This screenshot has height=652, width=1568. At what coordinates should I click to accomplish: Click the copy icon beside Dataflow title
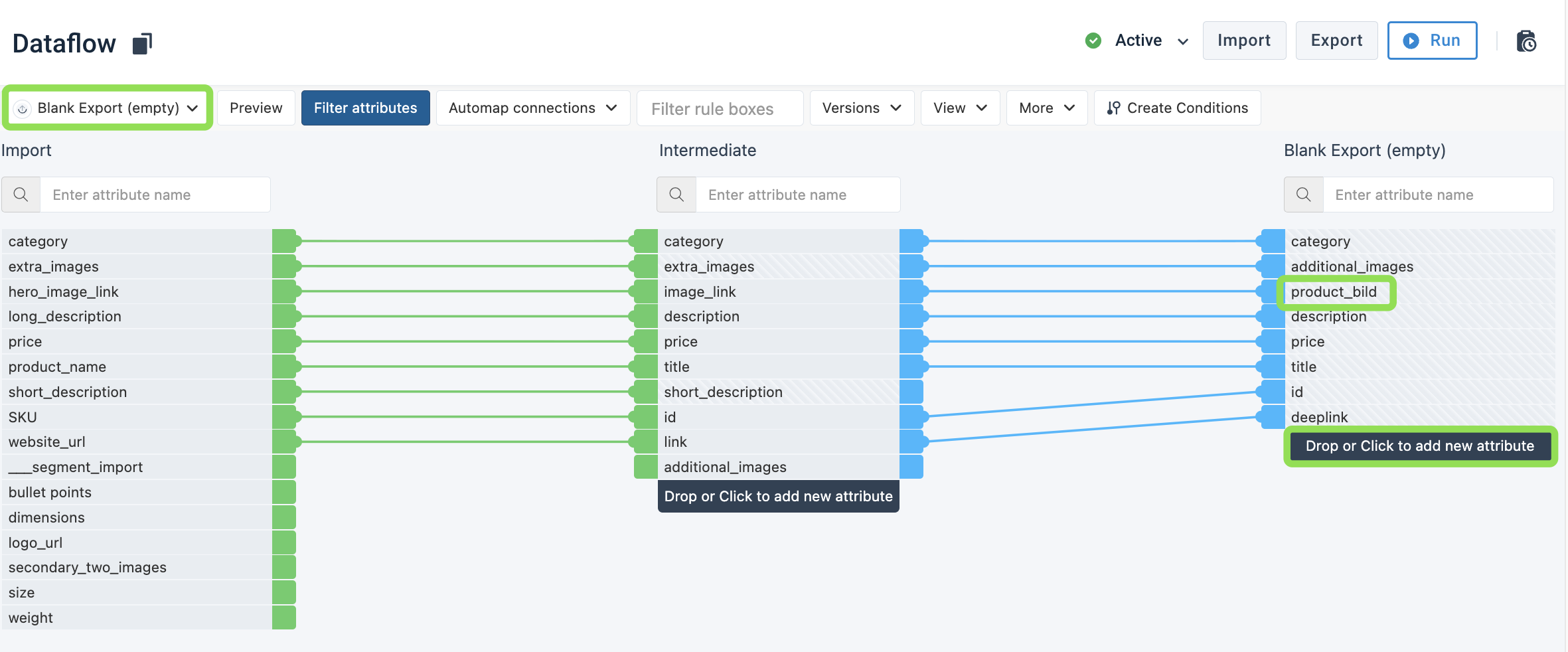tap(142, 44)
